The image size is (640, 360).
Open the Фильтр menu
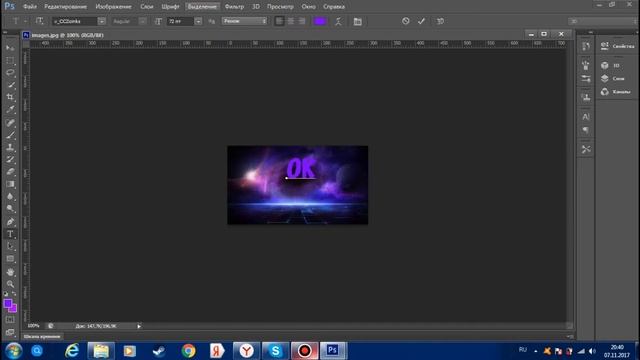click(x=234, y=7)
